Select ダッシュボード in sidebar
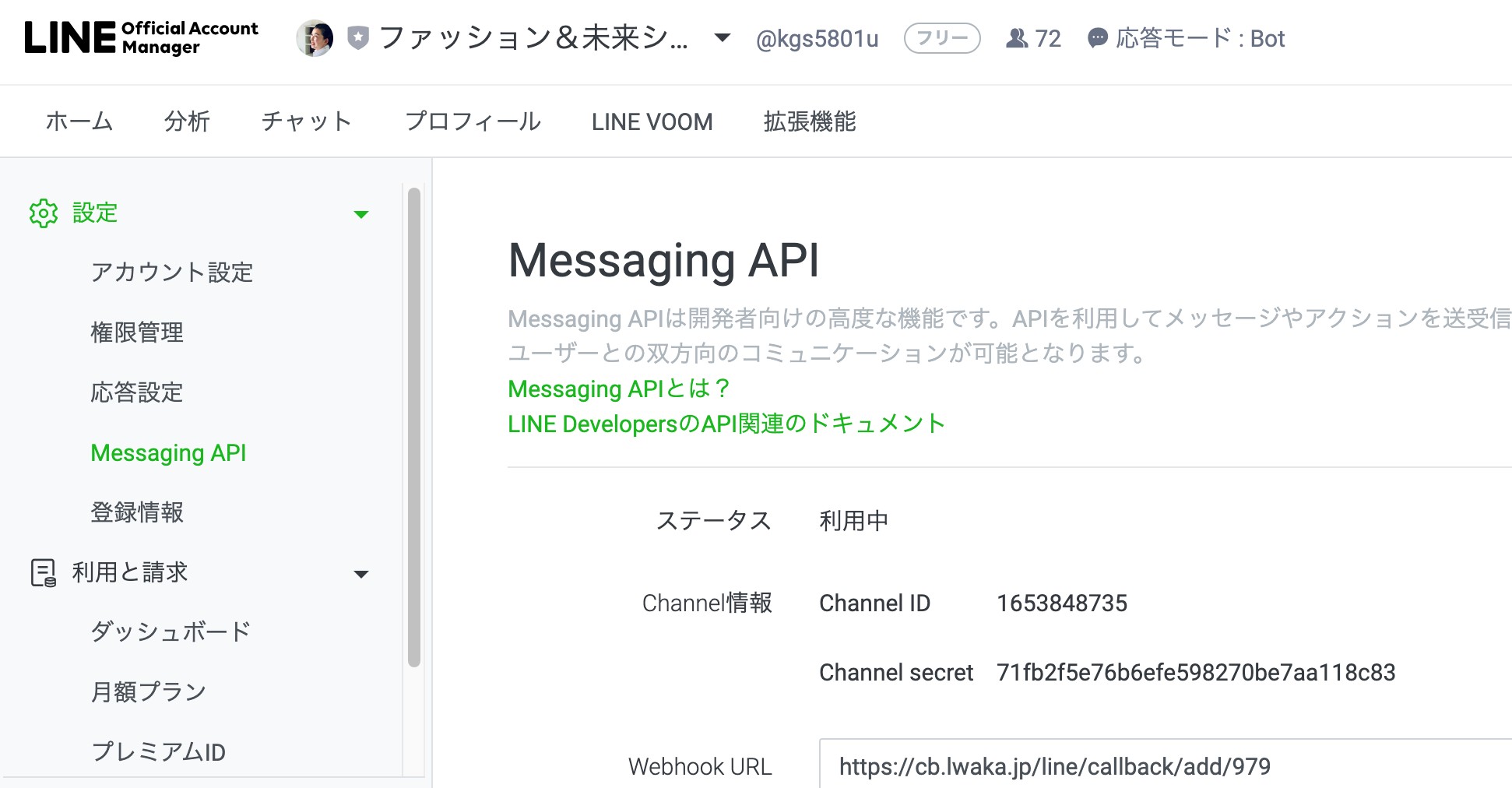Screen dimensions: 1512x788 click(171, 631)
